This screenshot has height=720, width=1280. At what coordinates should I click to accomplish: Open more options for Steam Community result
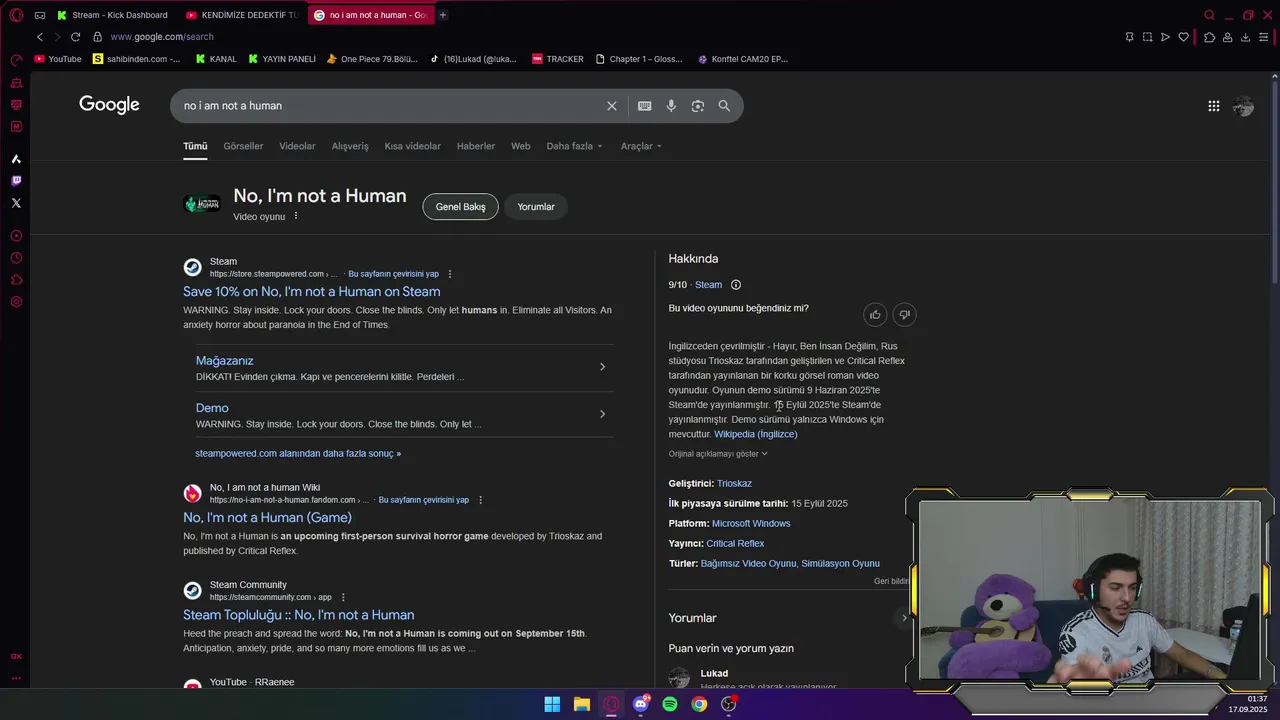(343, 598)
